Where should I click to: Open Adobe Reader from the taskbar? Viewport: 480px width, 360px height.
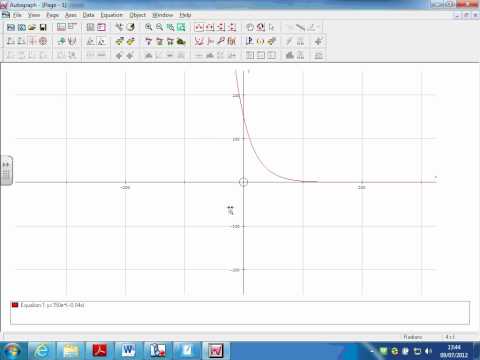click(100, 351)
